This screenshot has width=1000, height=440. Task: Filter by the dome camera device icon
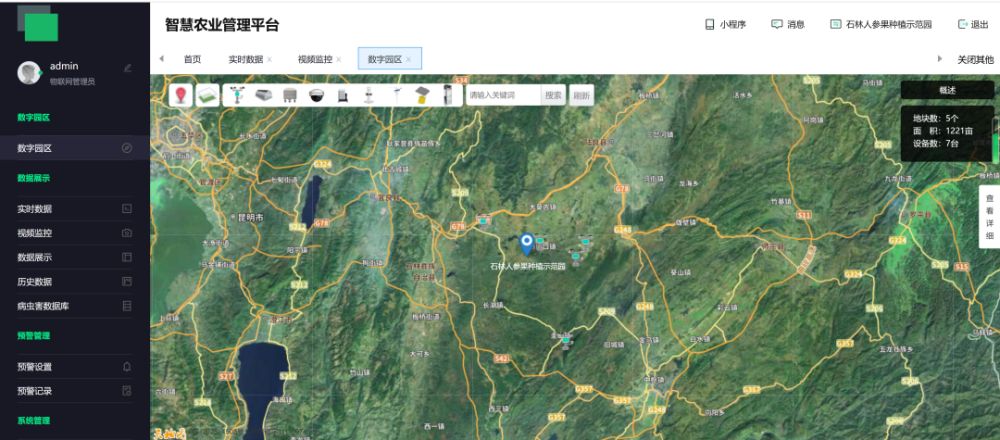pyautogui.click(x=316, y=96)
